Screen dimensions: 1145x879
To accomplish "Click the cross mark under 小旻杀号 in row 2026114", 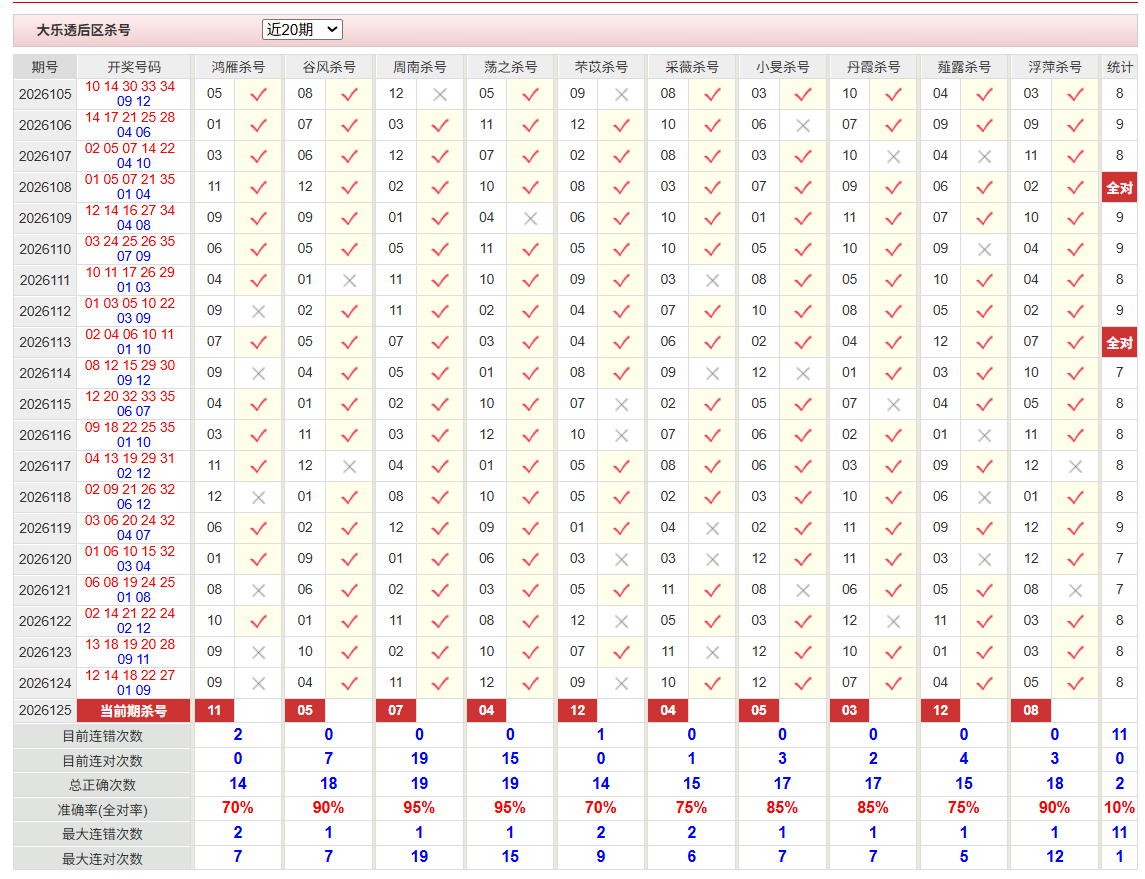I will click(803, 374).
